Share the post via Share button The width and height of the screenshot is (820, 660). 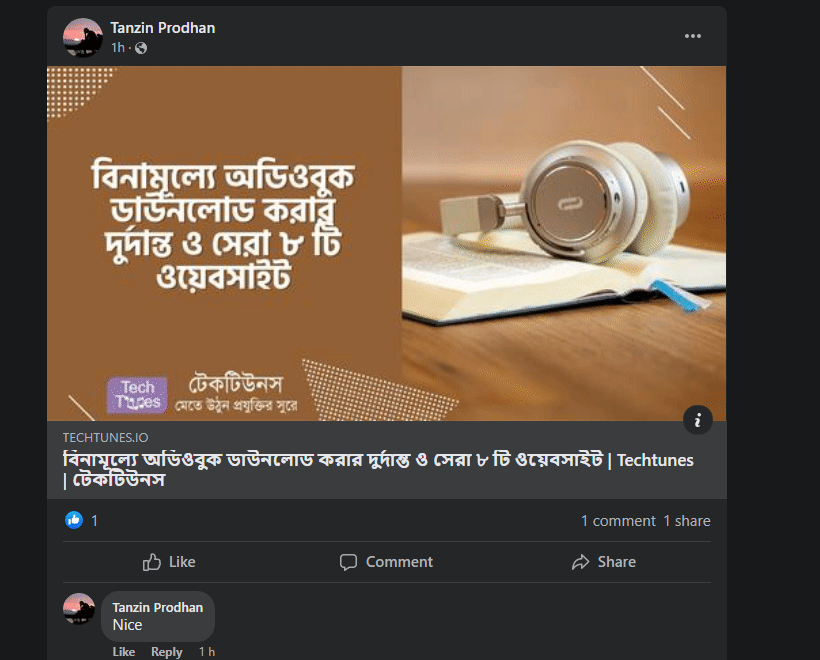point(603,562)
